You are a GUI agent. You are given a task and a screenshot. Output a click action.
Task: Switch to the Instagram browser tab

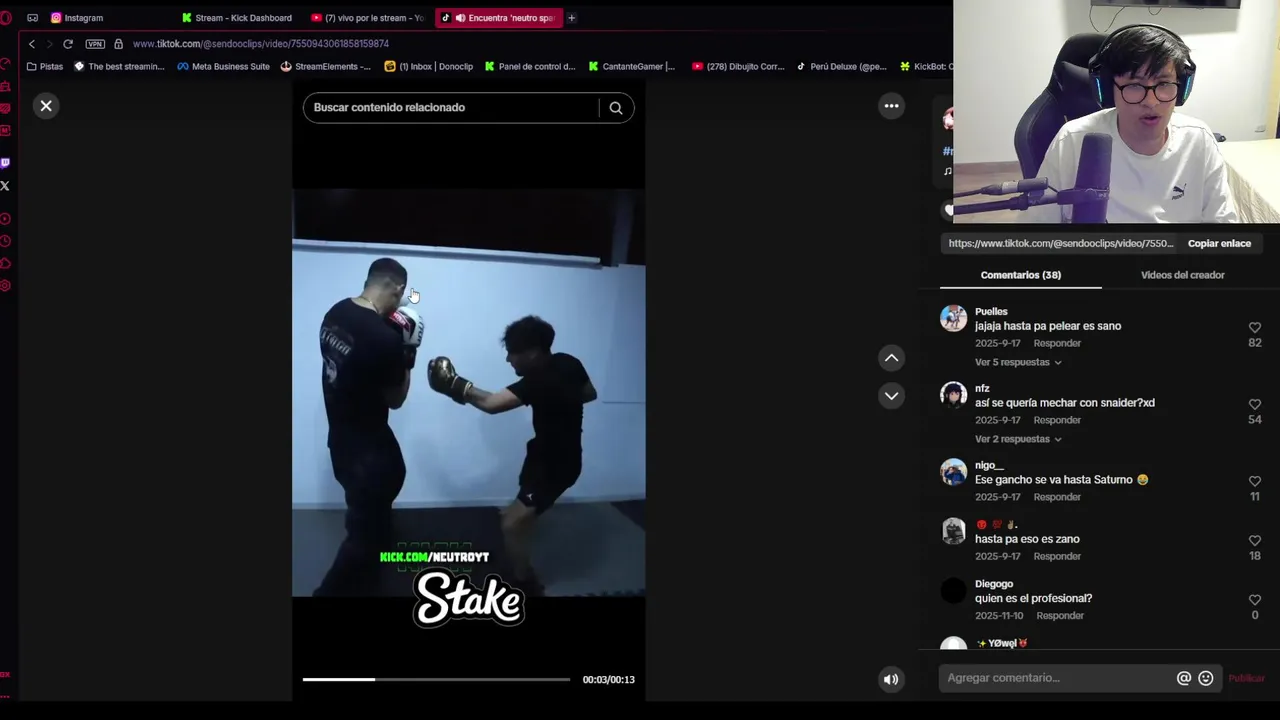(77, 18)
